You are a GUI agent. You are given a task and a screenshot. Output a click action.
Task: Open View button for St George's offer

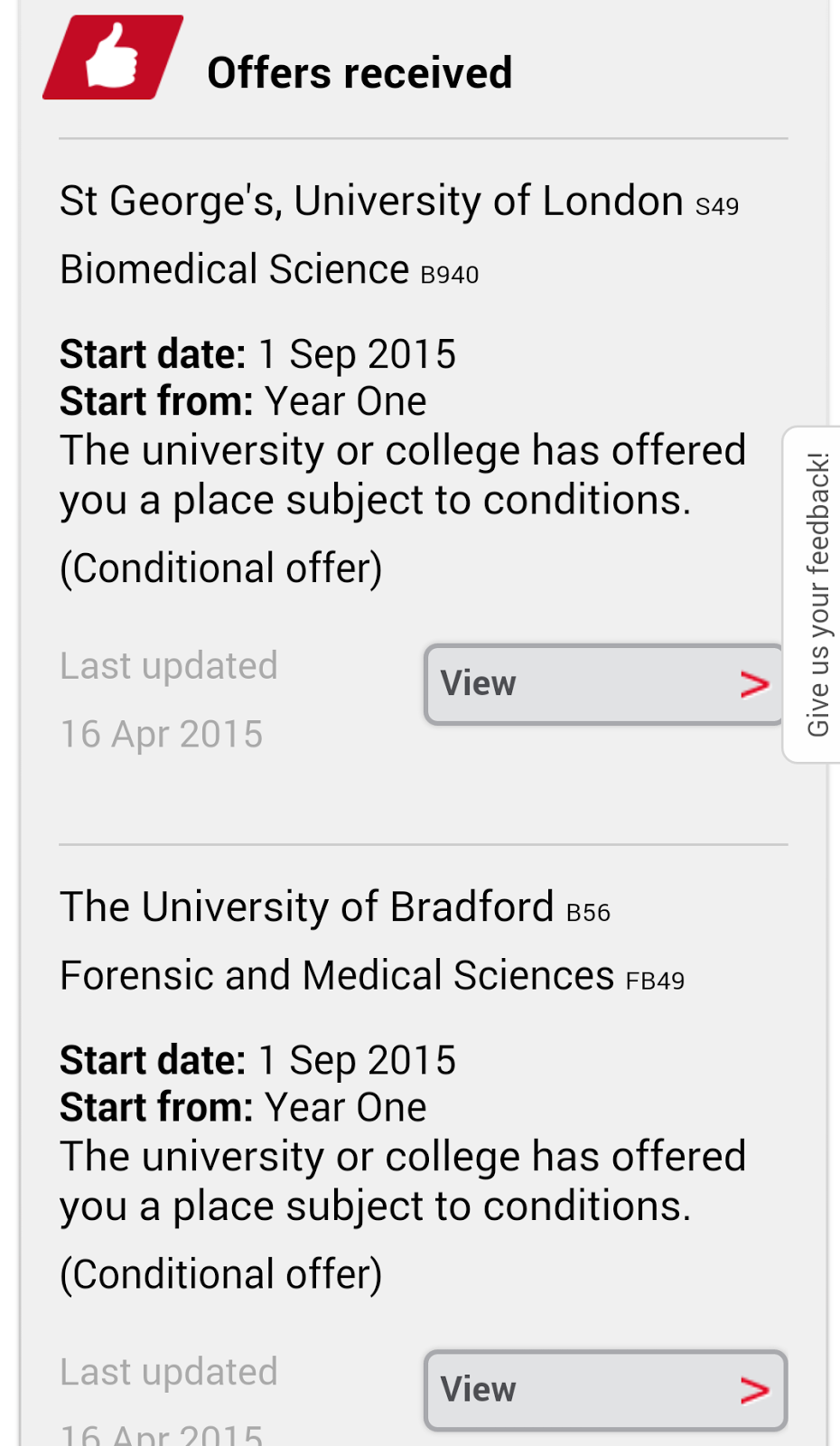pos(604,684)
